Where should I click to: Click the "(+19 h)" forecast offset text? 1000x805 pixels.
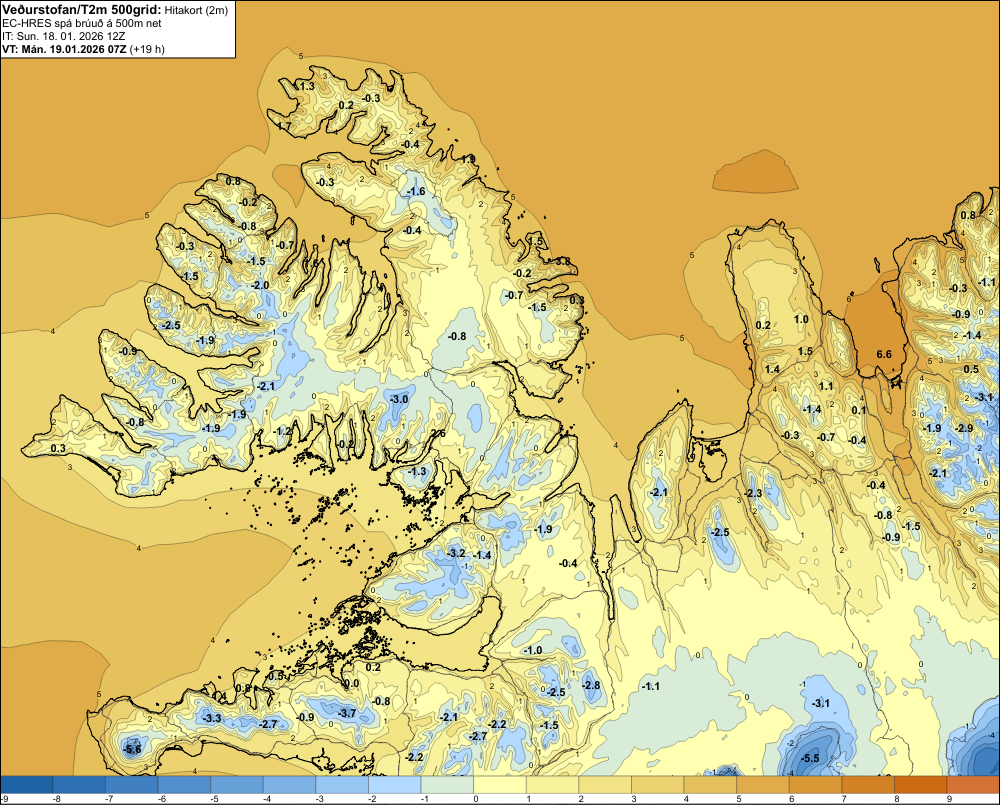coord(147,49)
